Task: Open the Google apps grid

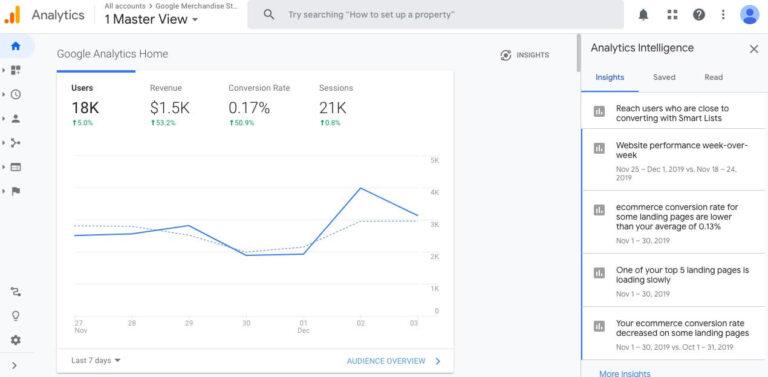Action: [x=672, y=15]
